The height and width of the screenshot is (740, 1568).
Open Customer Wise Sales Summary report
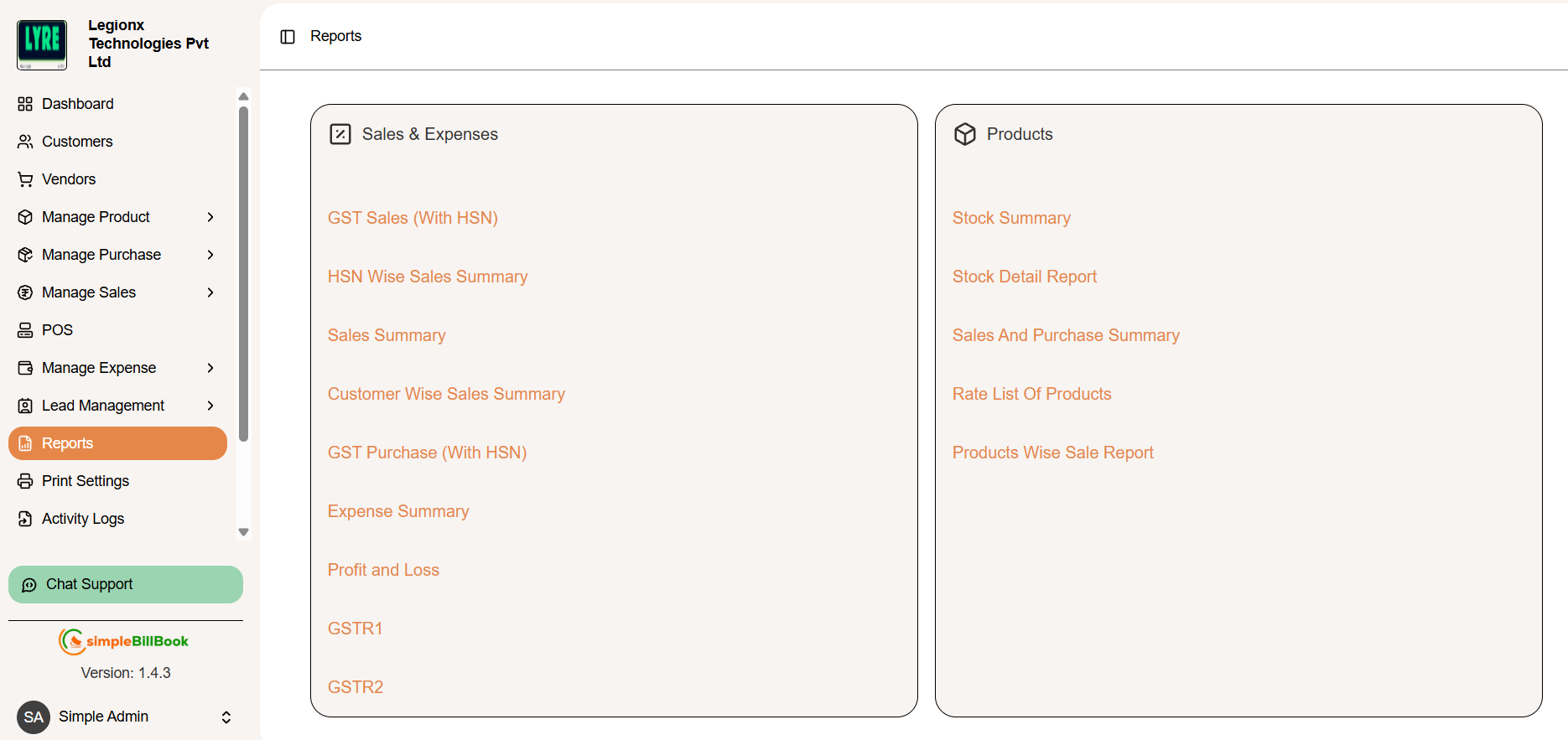446,394
